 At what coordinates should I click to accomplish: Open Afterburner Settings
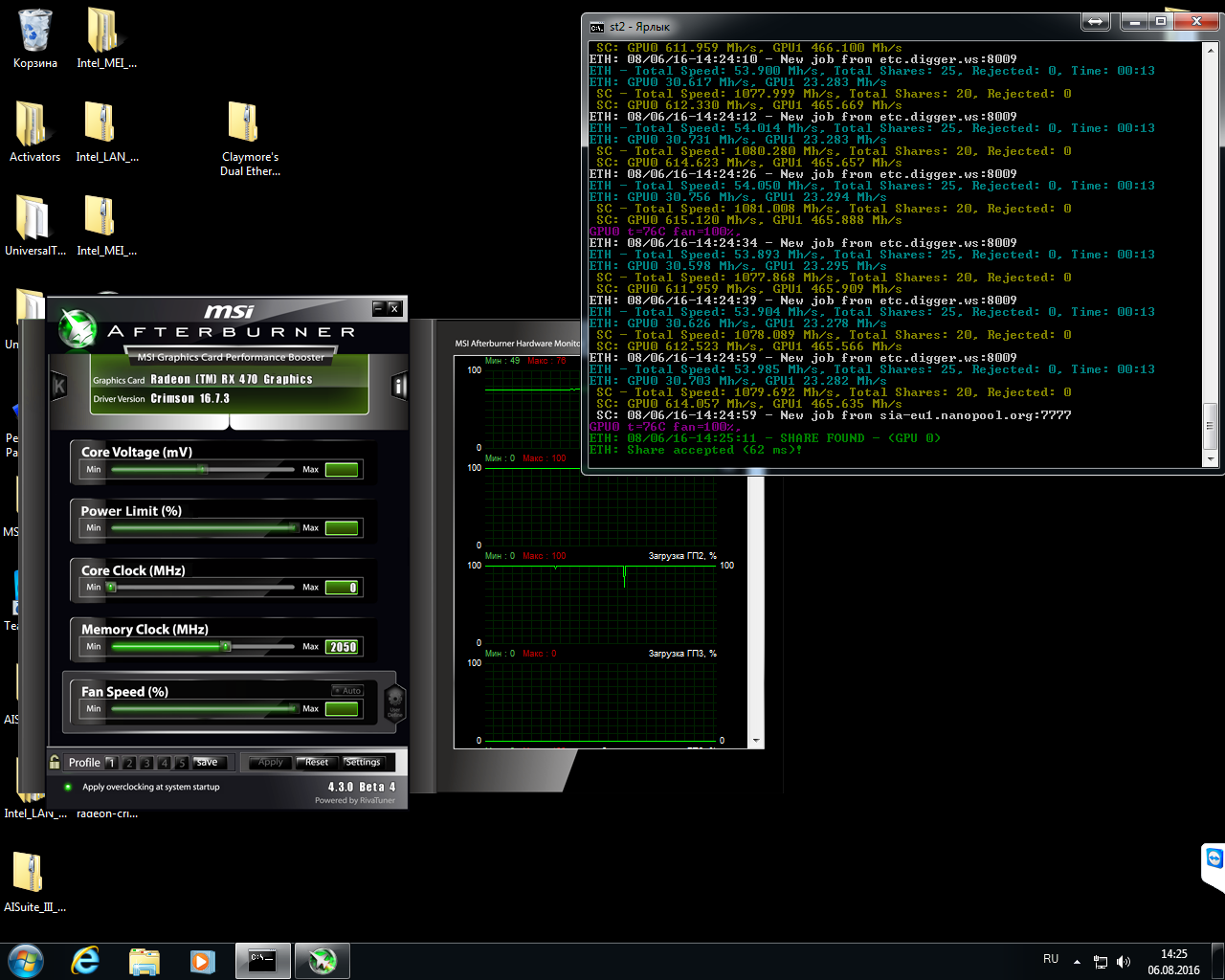coord(363,763)
